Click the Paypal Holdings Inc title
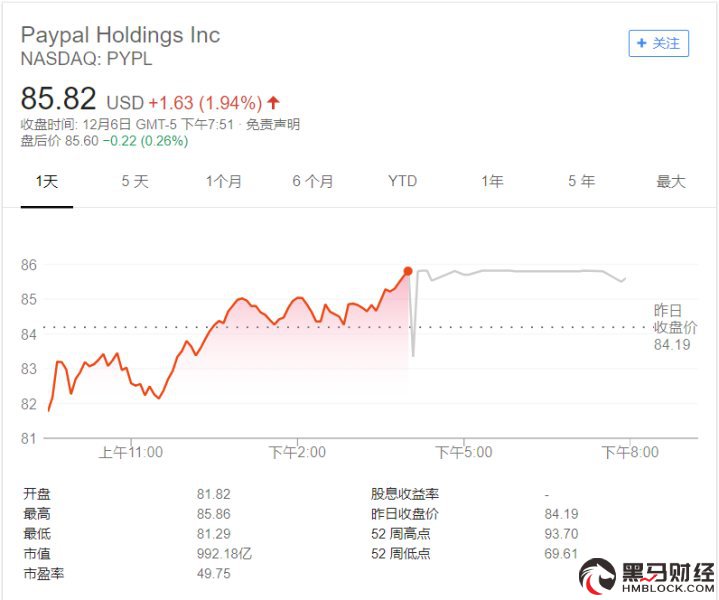 click(x=121, y=36)
